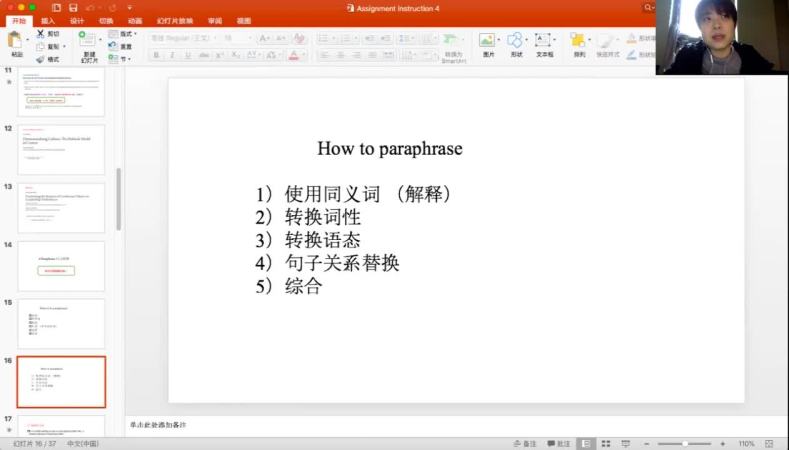The height and width of the screenshot is (450, 789).
Task: Click the Shape Outline pen icon
Action: pos(632,54)
